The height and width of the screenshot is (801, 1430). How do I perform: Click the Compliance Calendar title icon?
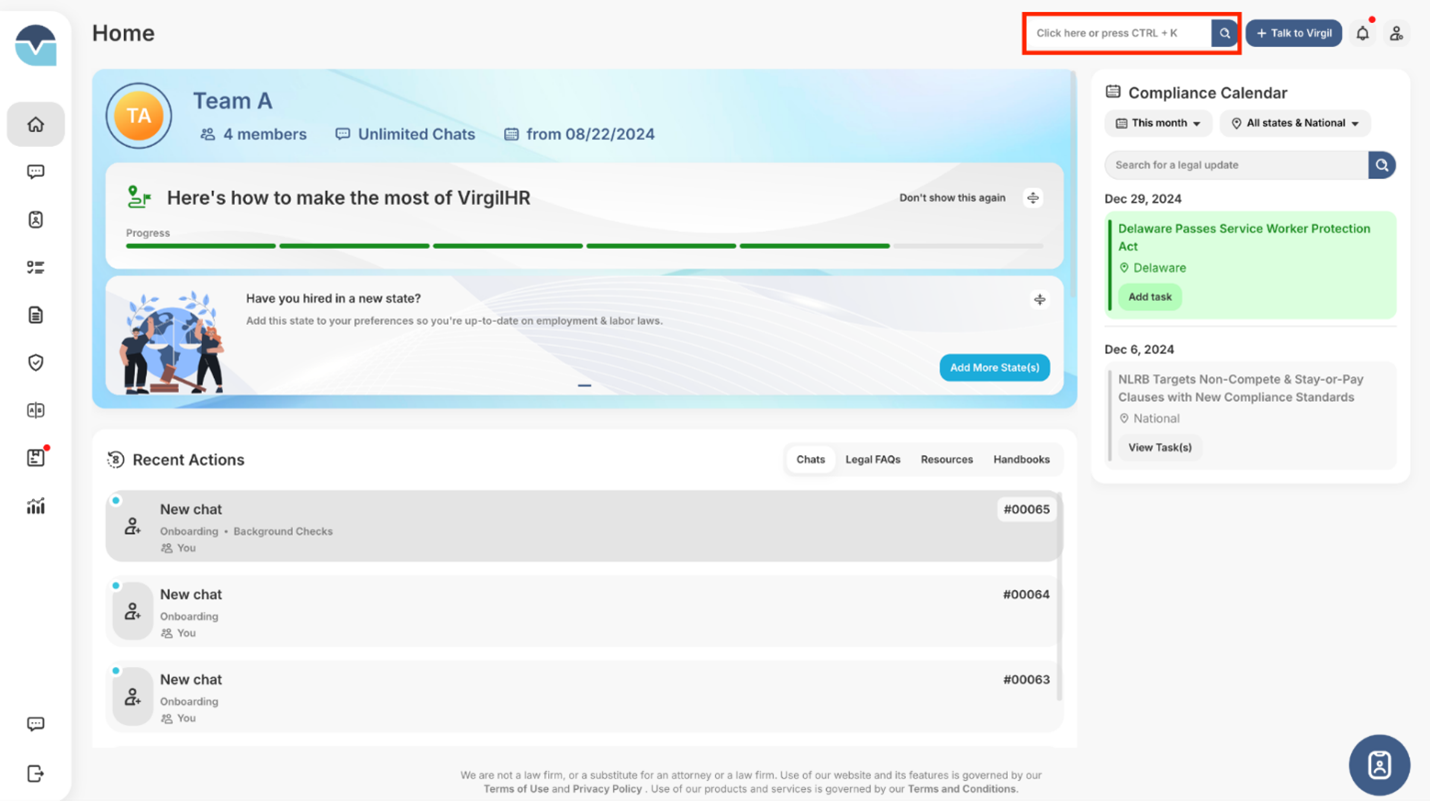pyautogui.click(x=1113, y=92)
